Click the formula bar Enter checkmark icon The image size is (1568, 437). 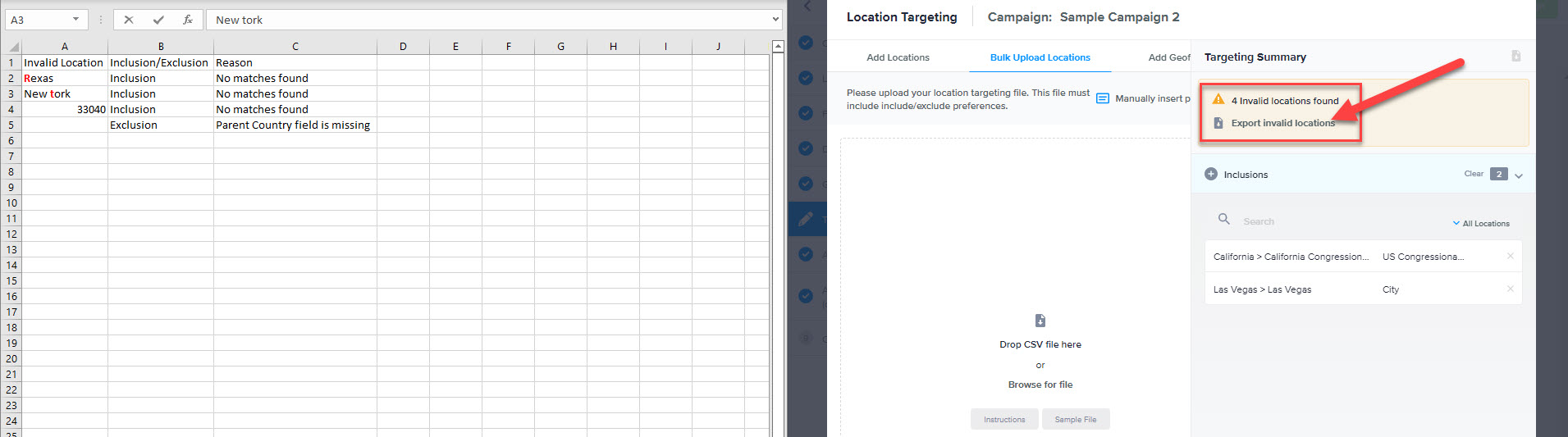(158, 20)
